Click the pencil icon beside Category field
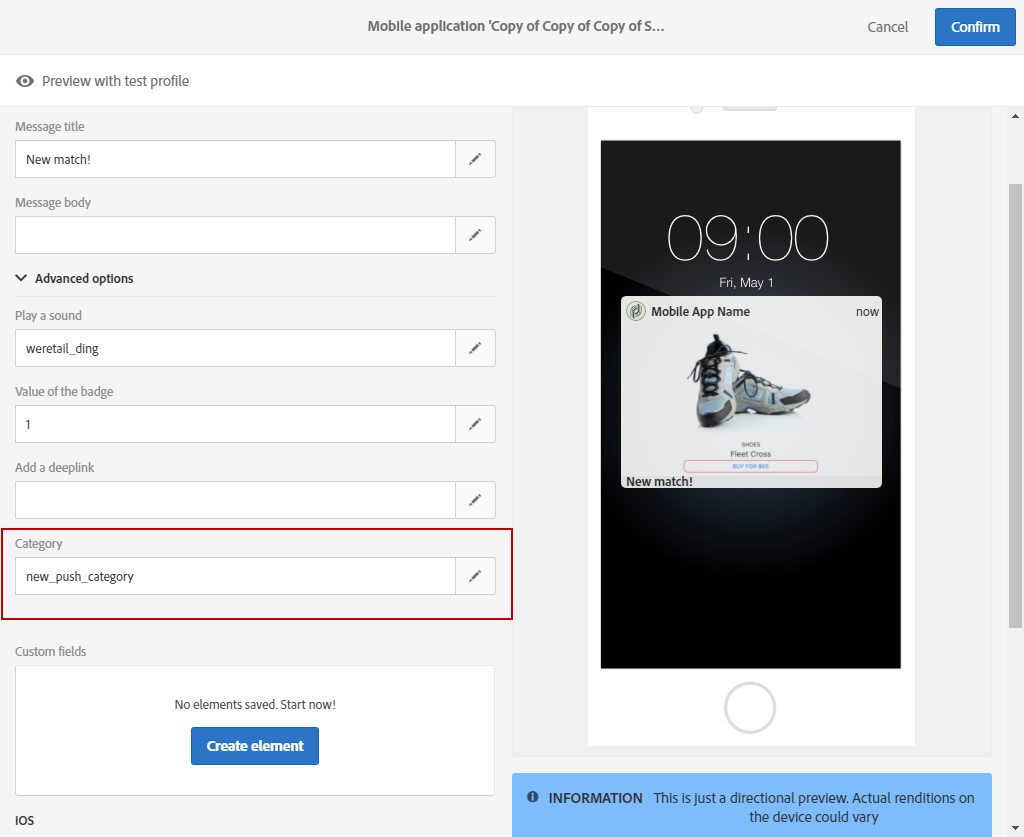This screenshot has width=1024, height=837. point(475,576)
